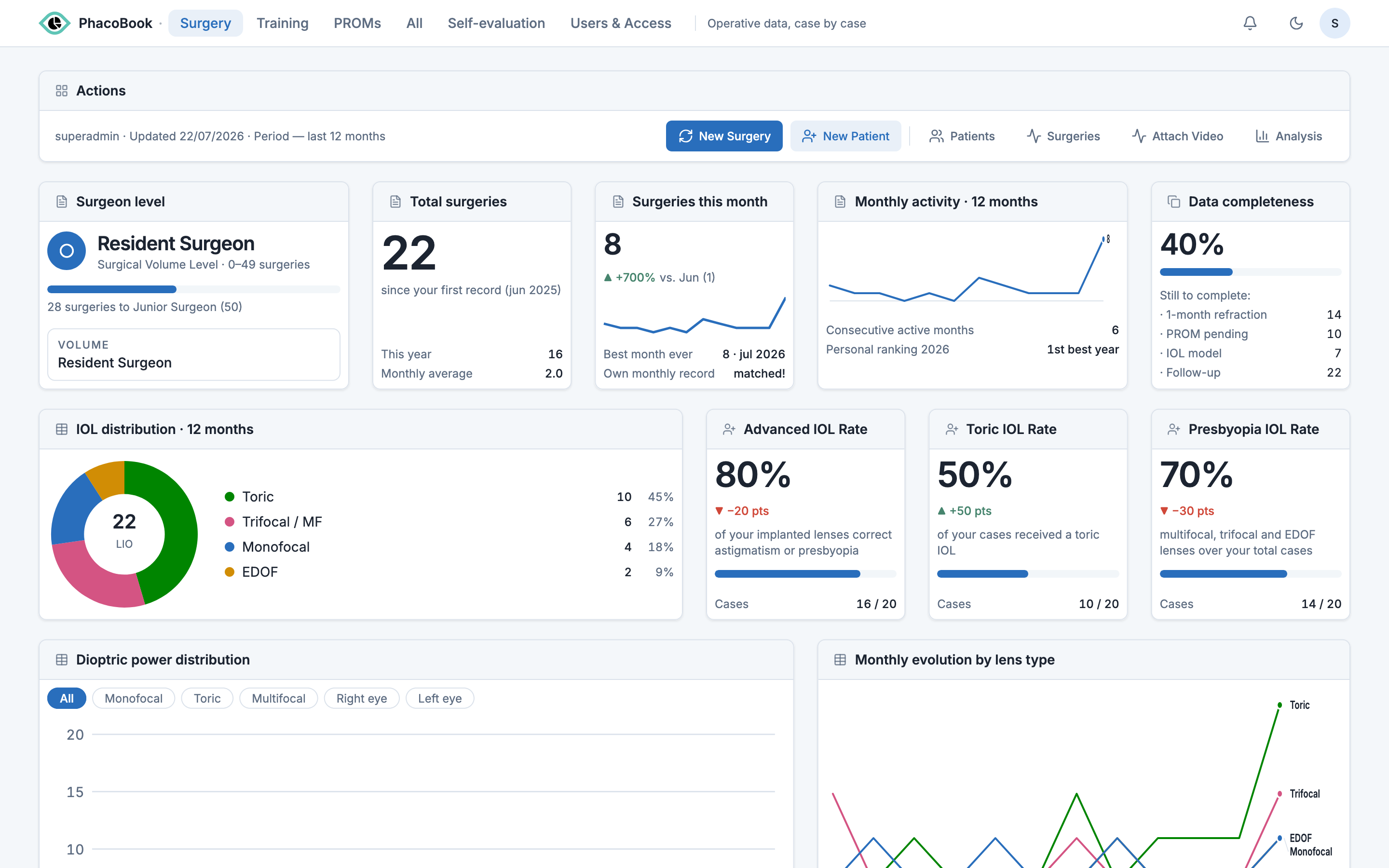Toggle dark mode moon icon

1296,23
